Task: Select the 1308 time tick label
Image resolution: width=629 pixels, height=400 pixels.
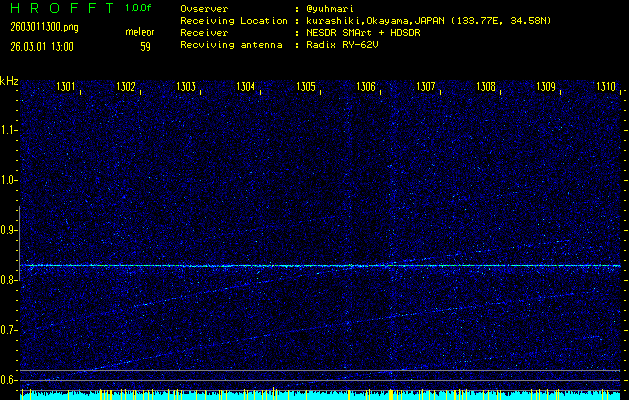Action: (x=485, y=87)
